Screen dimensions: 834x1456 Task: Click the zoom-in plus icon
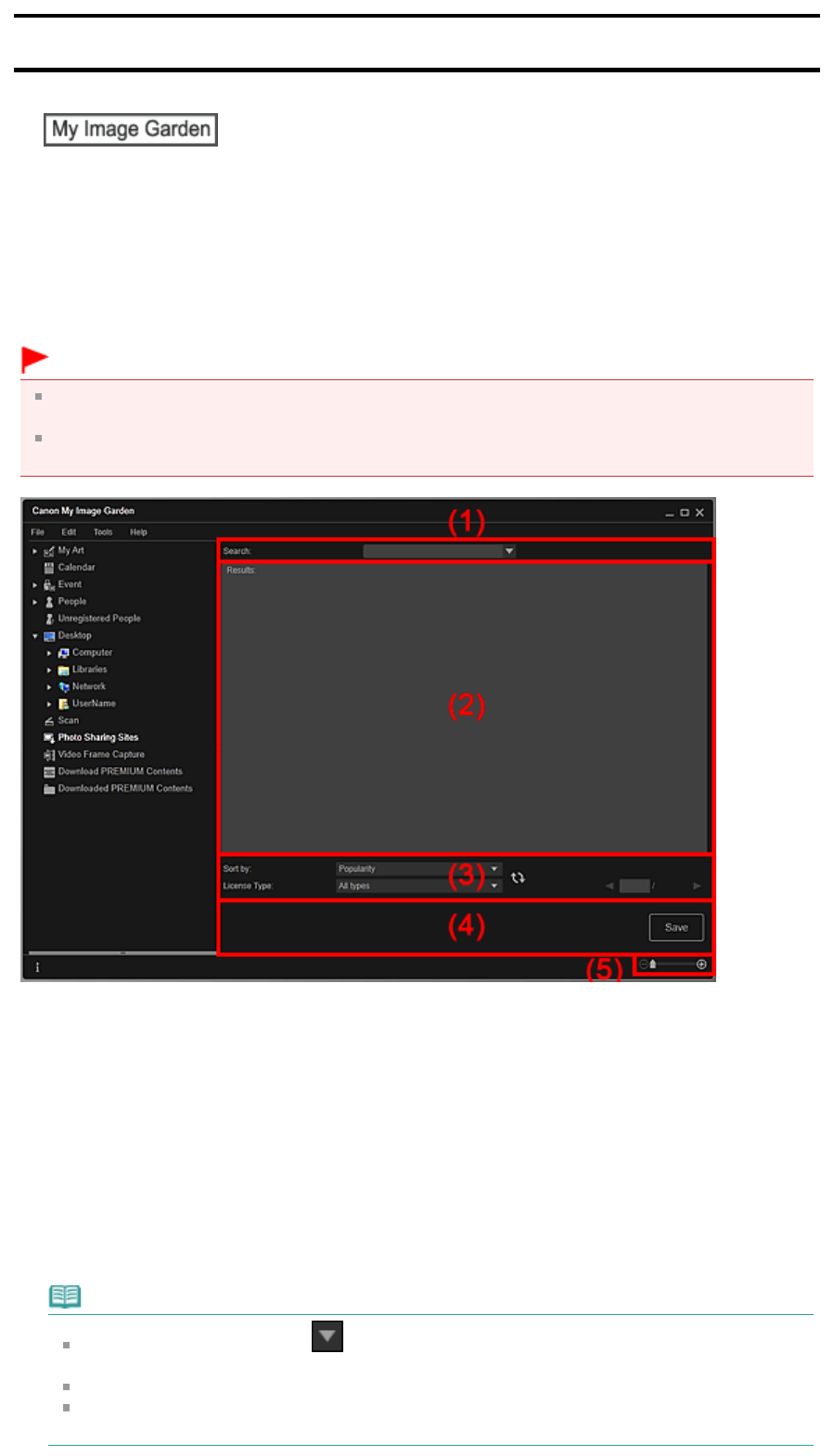click(701, 964)
